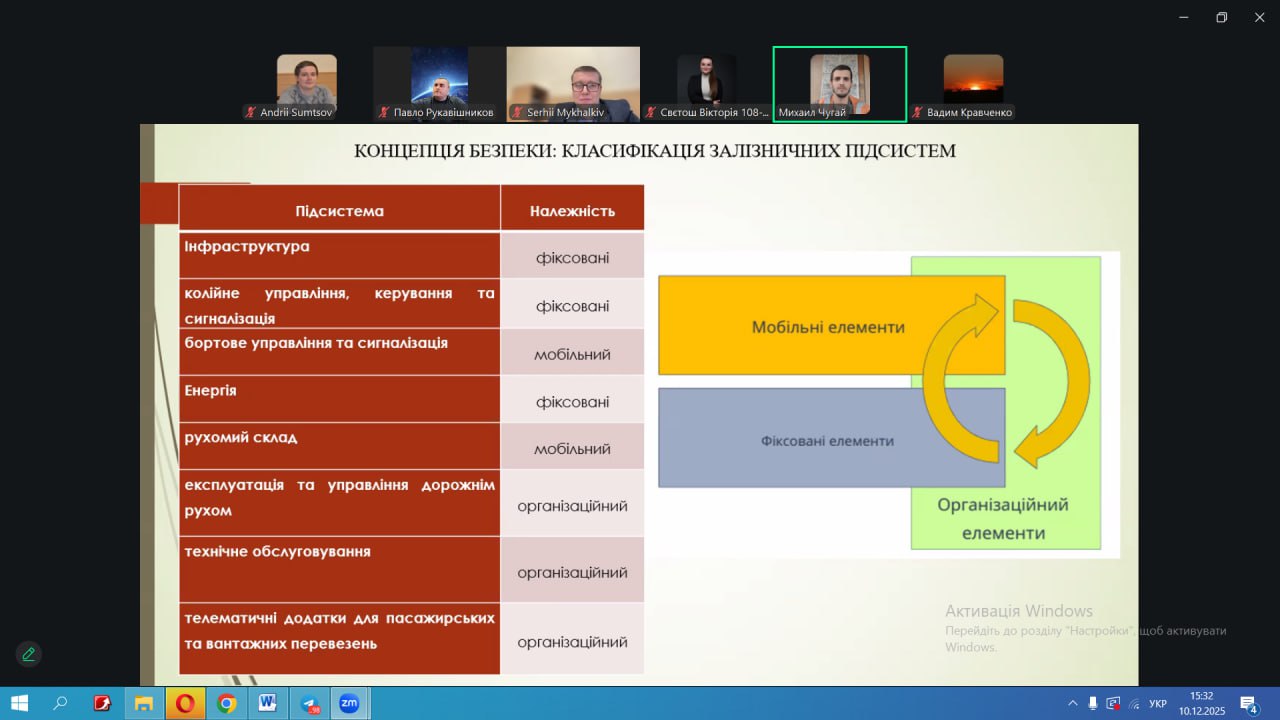Click the red pinned app icon beside search
Viewport: 1280px width, 720px height.
pos(102,703)
